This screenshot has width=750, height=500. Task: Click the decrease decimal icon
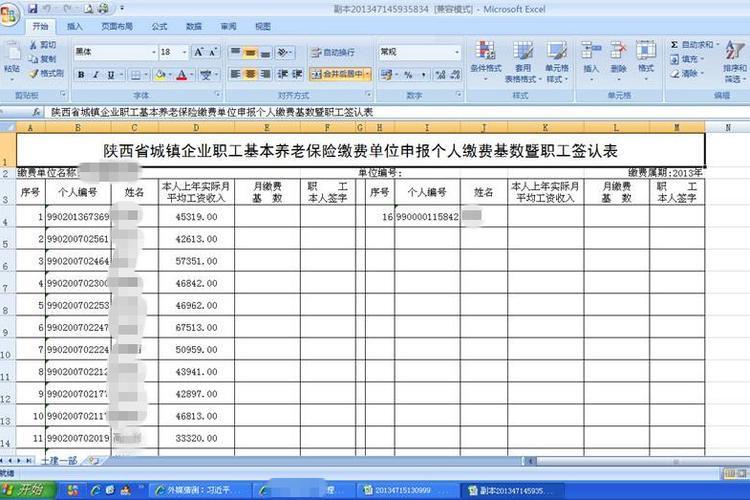(x=455, y=75)
